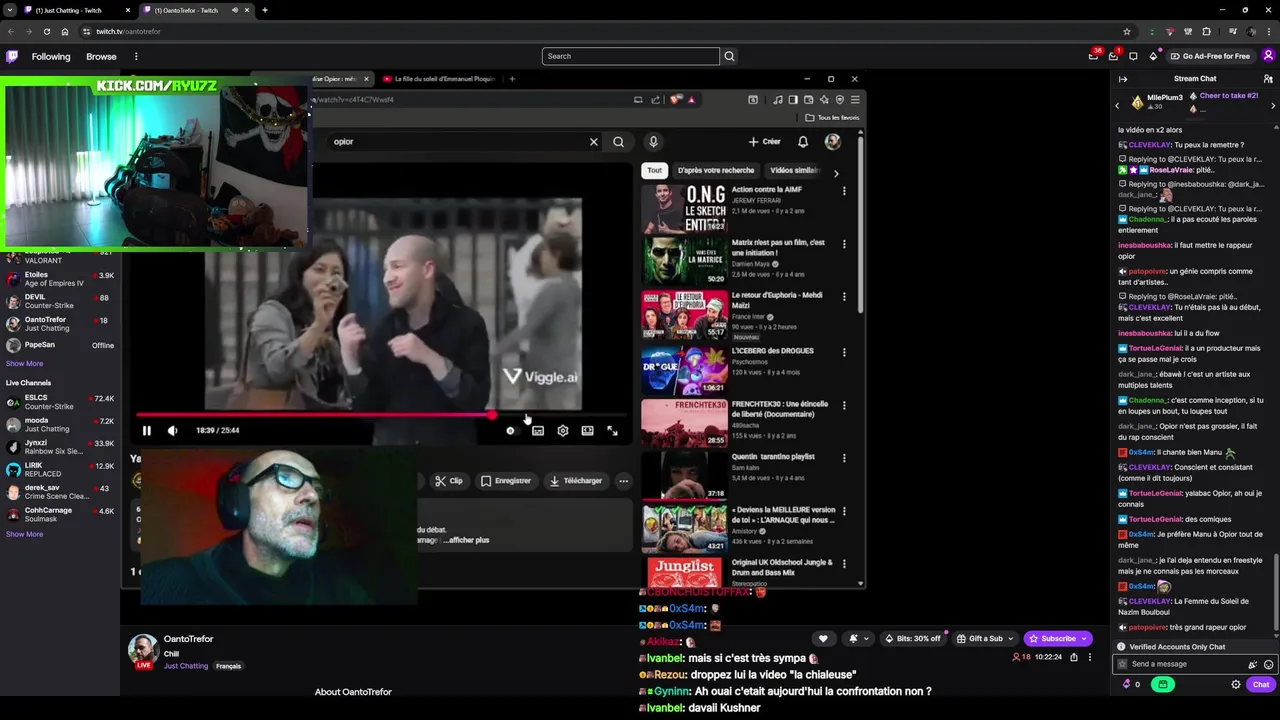Viewport: 1280px width, 720px height.
Task: Expand Show More under Live Channels
Action: (x=24, y=534)
